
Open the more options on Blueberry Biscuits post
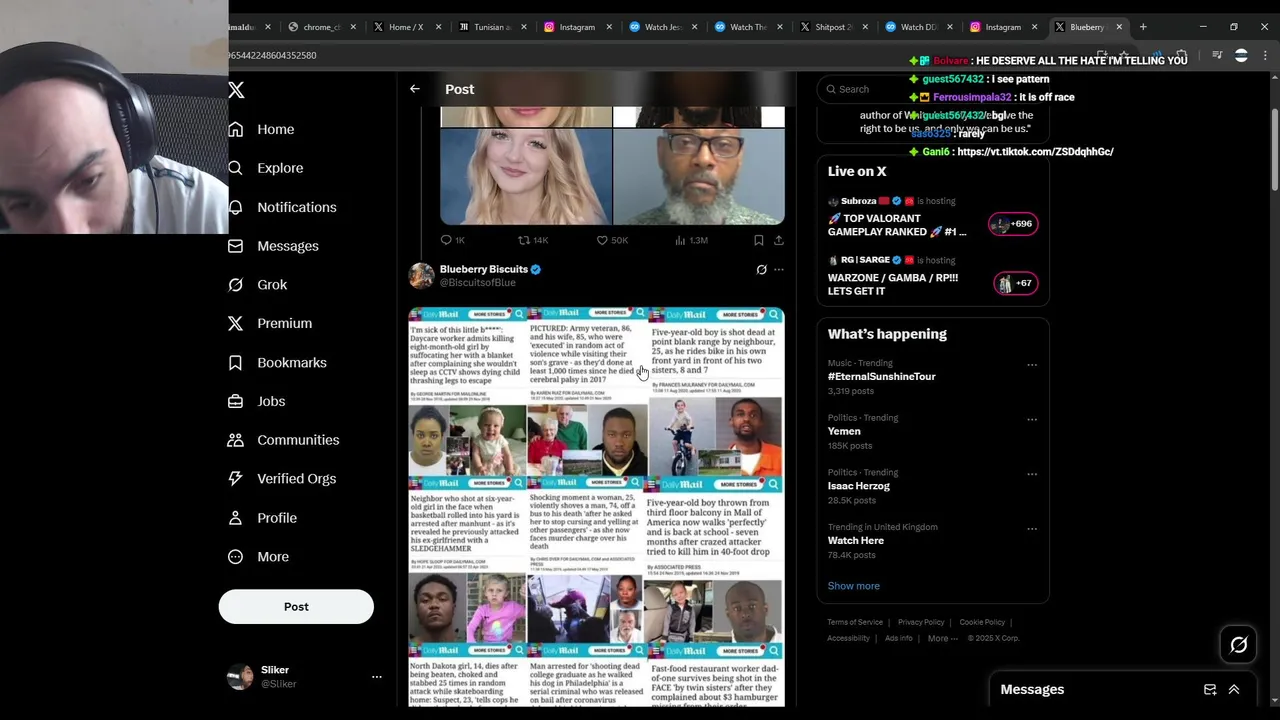[779, 270]
